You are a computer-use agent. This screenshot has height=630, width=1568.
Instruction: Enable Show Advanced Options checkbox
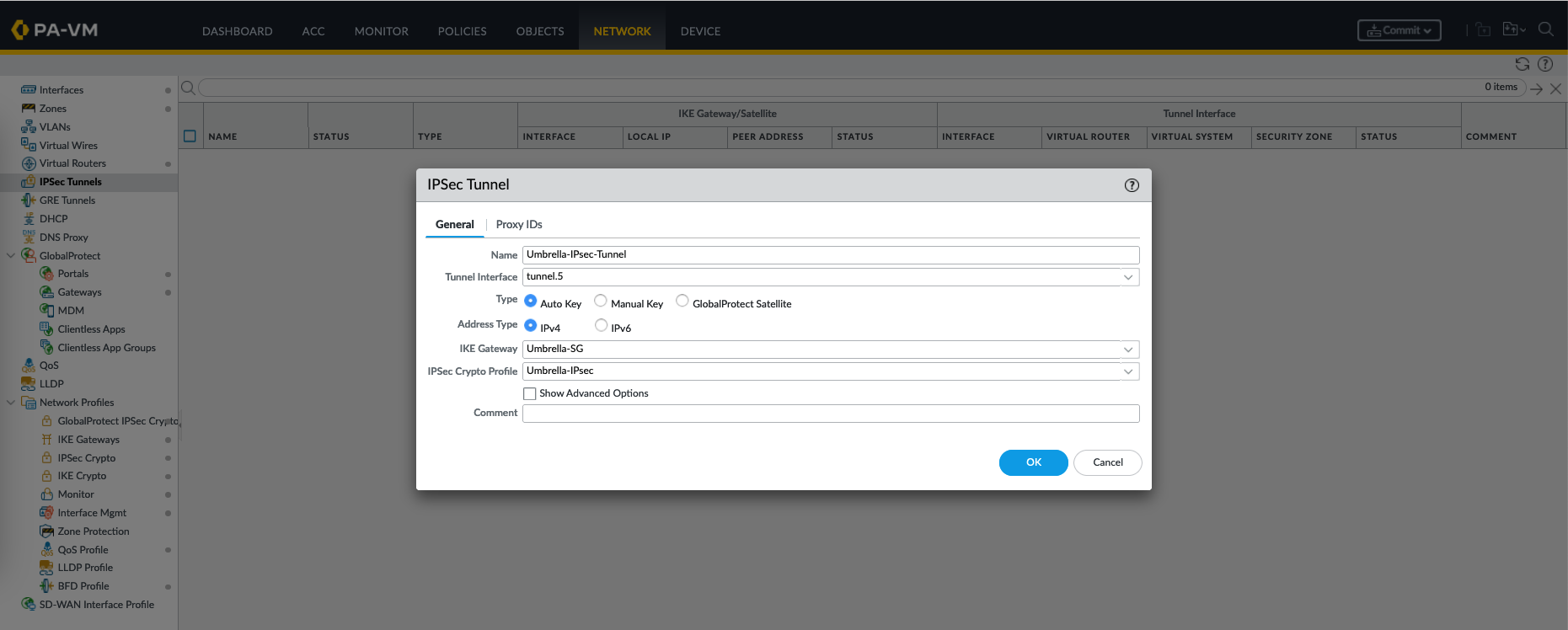coord(530,393)
